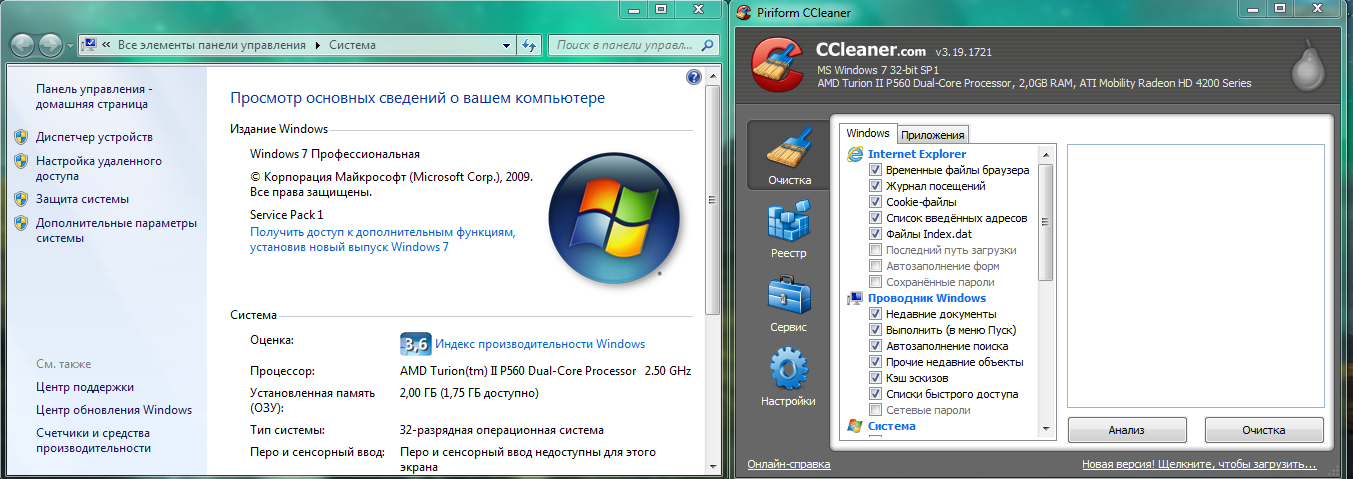Toggle Выполнить (в меню Пуск) checkbox
The height and width of the screenshot is (479, 1353).
(x=876, y=330)
